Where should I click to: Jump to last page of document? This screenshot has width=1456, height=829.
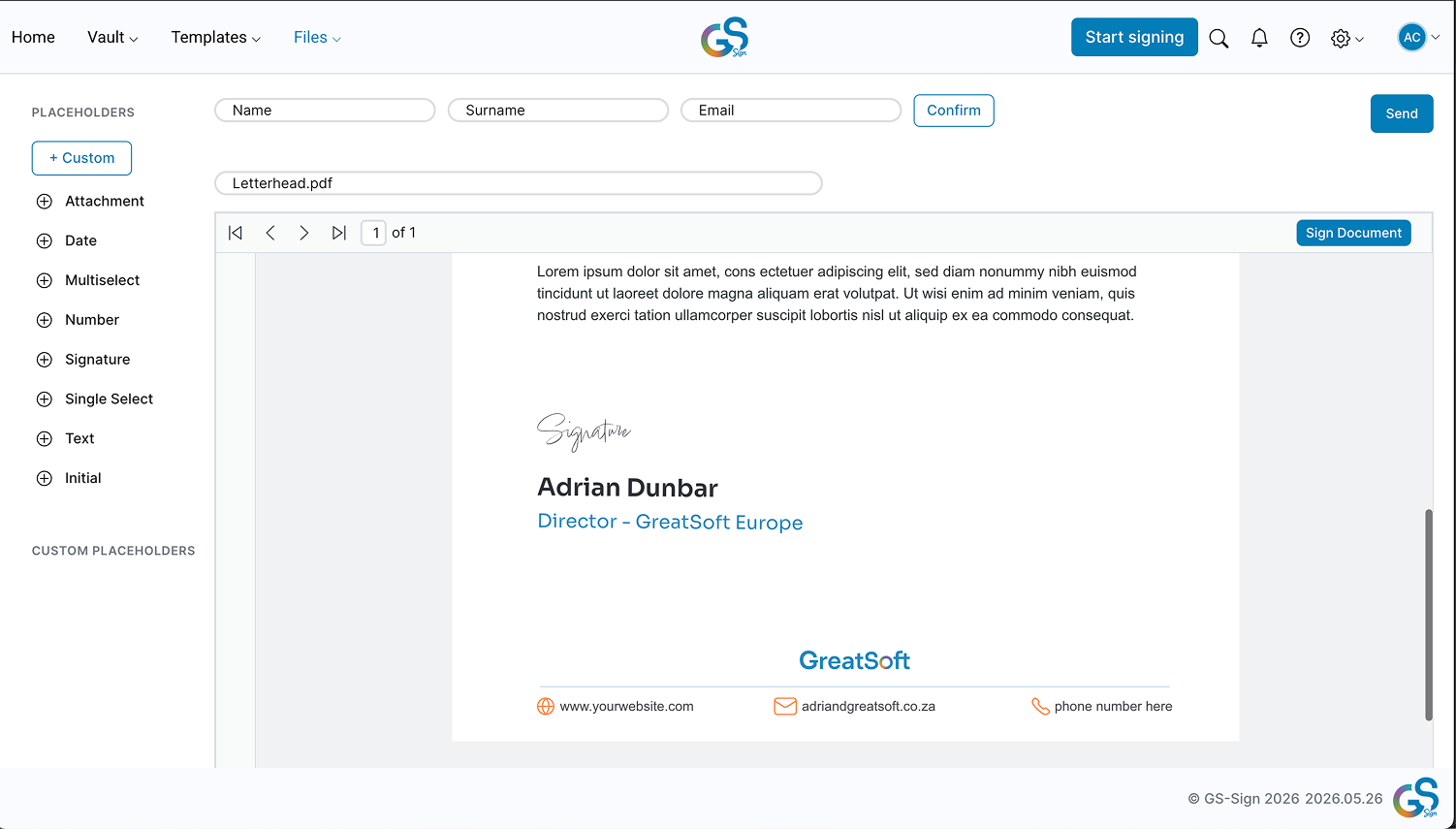tap(338, 233)
